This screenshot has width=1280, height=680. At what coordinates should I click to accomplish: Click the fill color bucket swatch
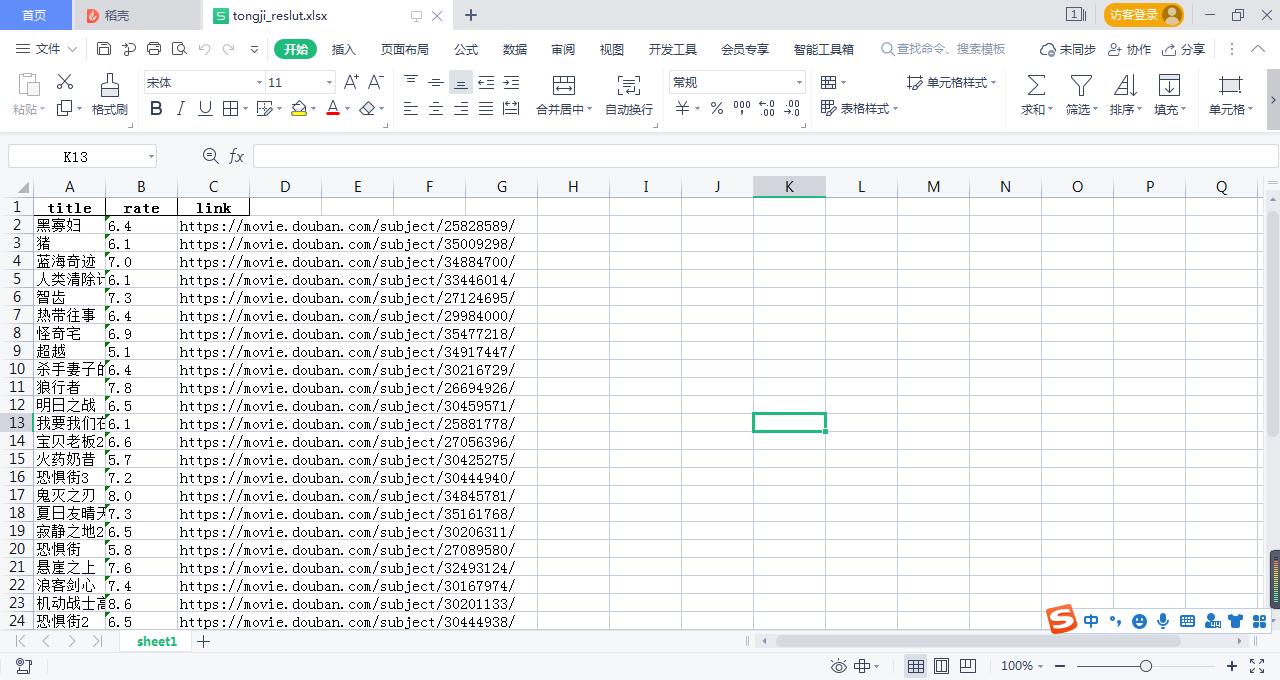(x=298, y=108)
